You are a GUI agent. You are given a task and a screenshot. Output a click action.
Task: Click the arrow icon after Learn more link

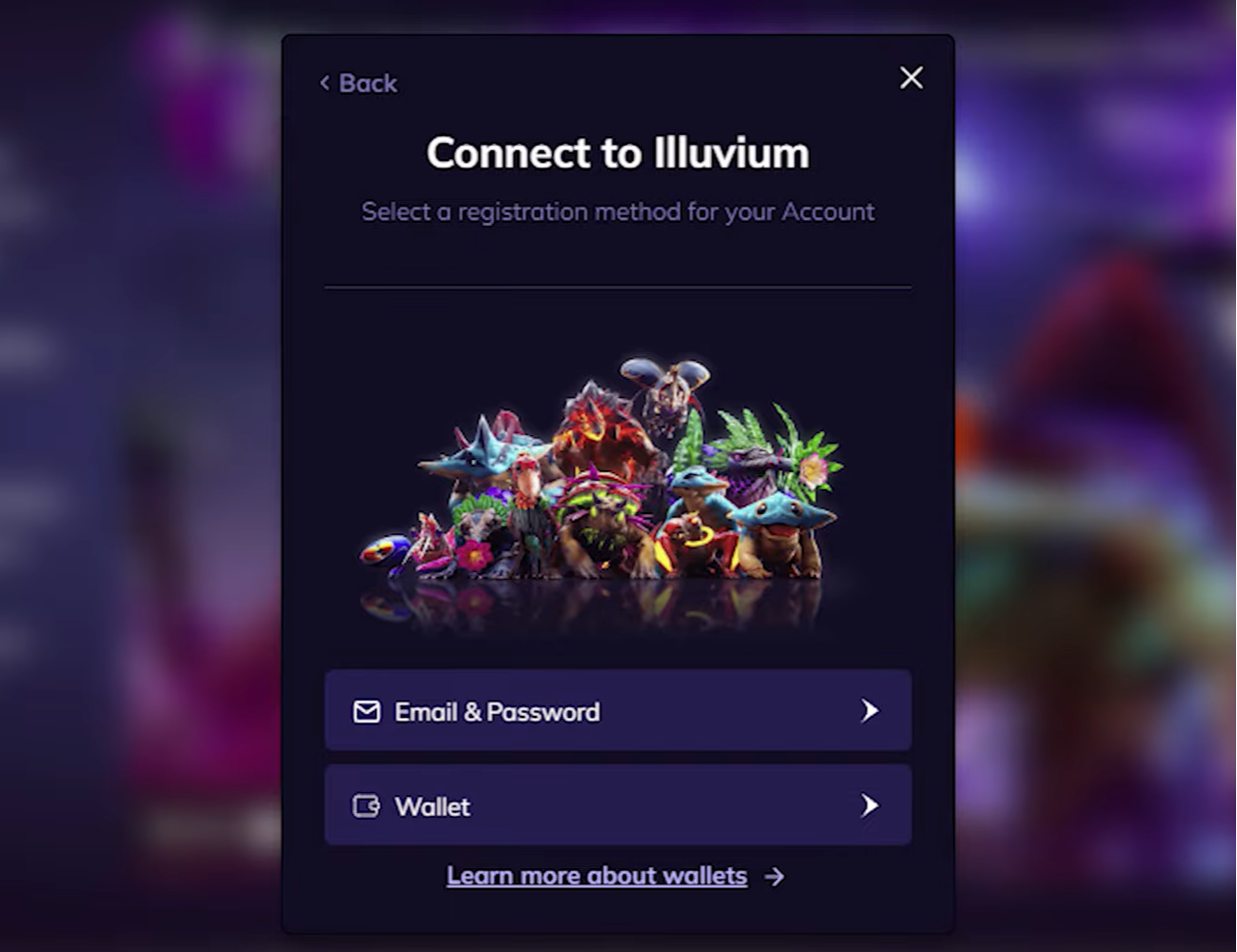point(775,876)
